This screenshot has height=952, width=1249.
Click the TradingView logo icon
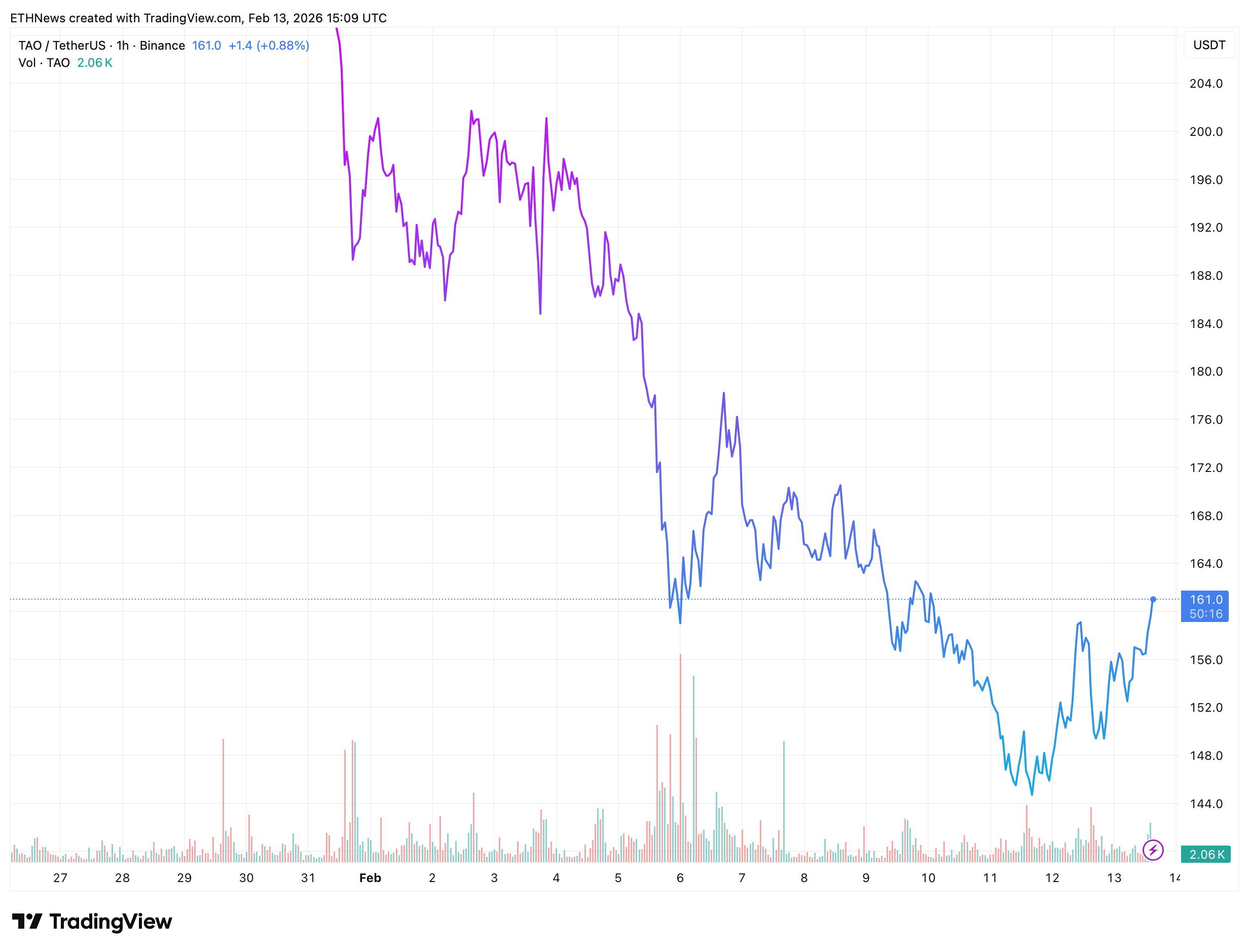pos(27,922)
